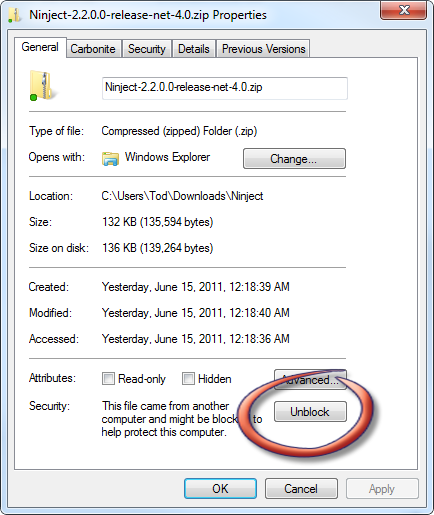Viewport: 434px width, 515px height.
Task: Click the Read-only label text
Action: (x=142, y=379)
